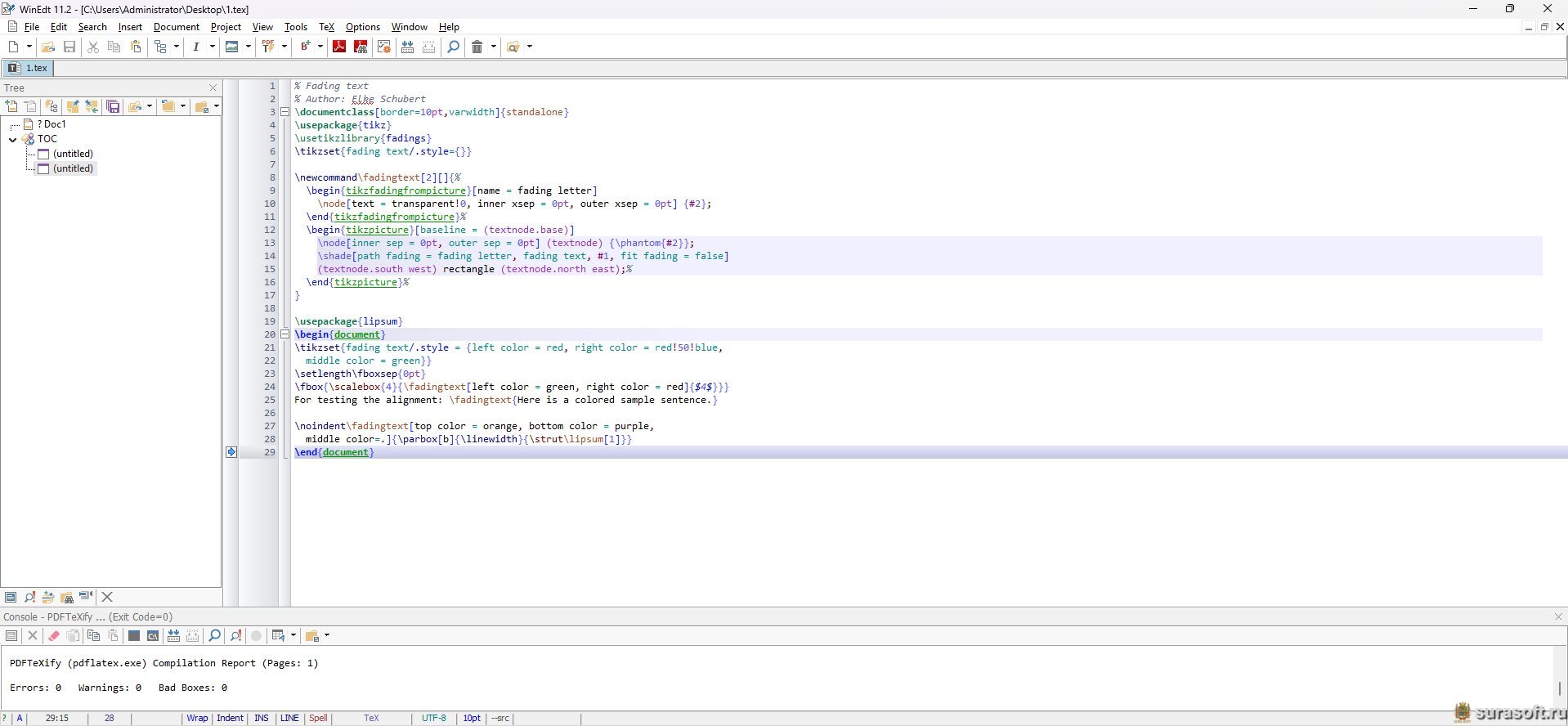Click the italic I font icon
This screenshot has width=1568, height=726.
click(x=196, y=47)
